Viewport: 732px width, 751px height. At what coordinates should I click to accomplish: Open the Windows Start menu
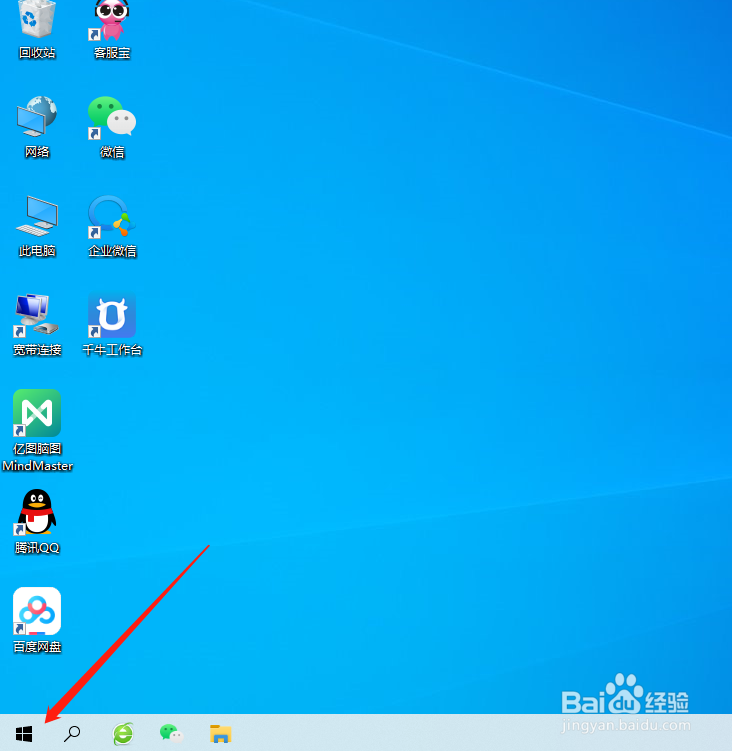tap(23, 733)
